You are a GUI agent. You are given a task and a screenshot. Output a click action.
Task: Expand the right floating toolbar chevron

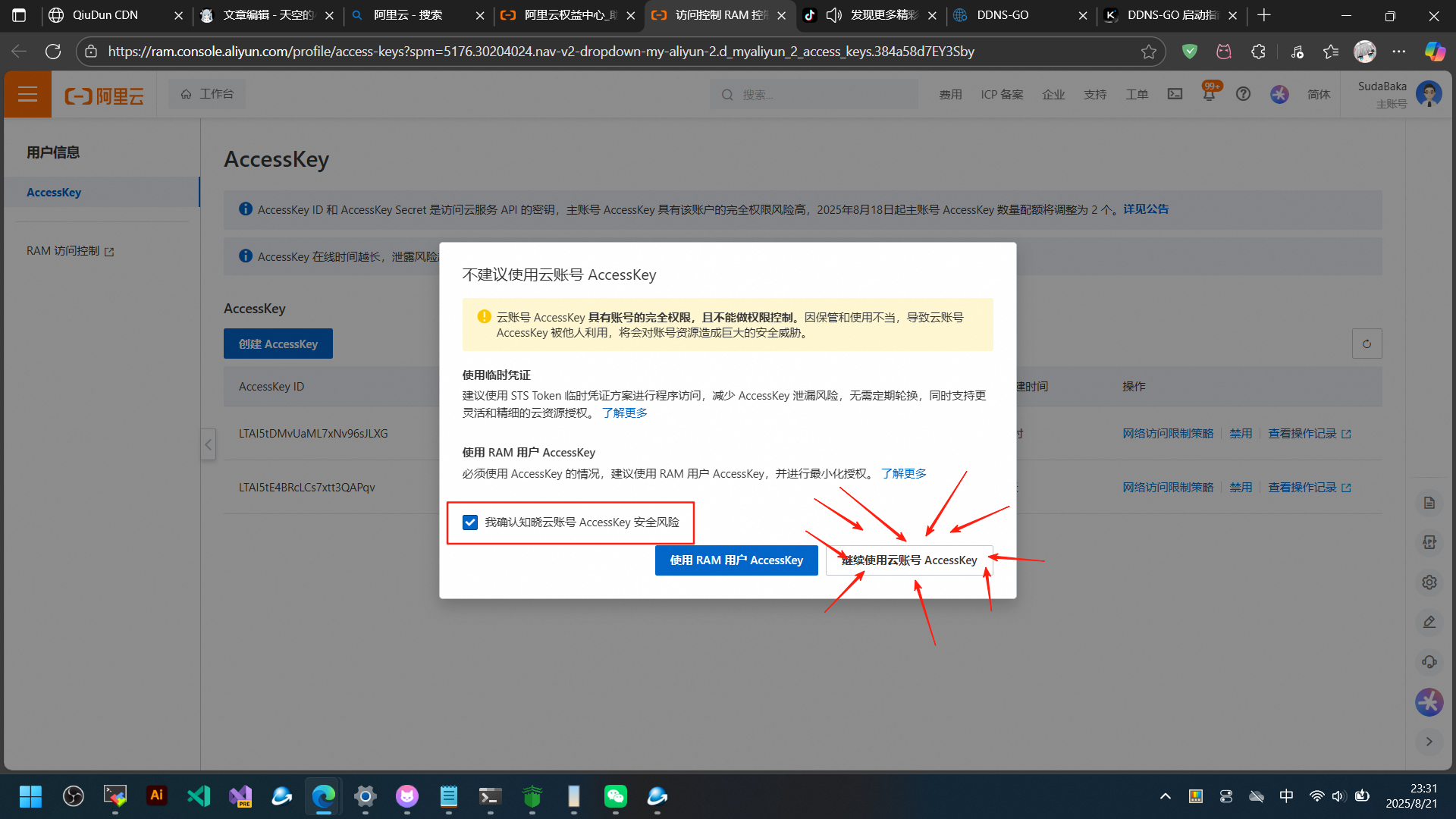(1429, 742)
